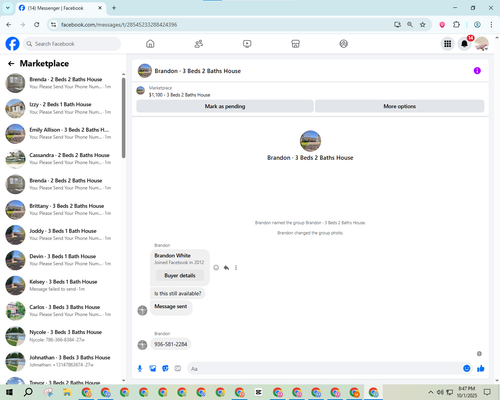Open File Explorer from the taskbar
Viewport: 500px width, 400px height.
click(x=67, y=392)
